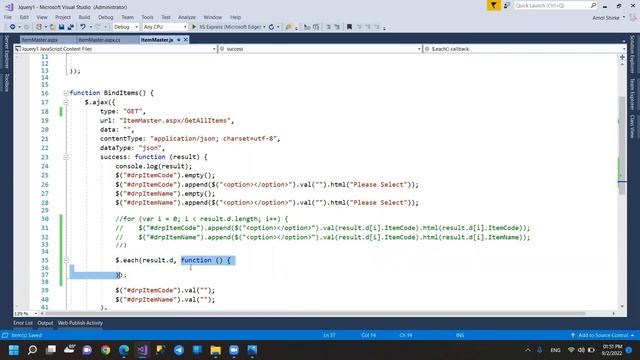The height and width of the screenshot is (360, 640).
Task: Start debugging with IIS Express play button
Action: [x=194, y=27]
